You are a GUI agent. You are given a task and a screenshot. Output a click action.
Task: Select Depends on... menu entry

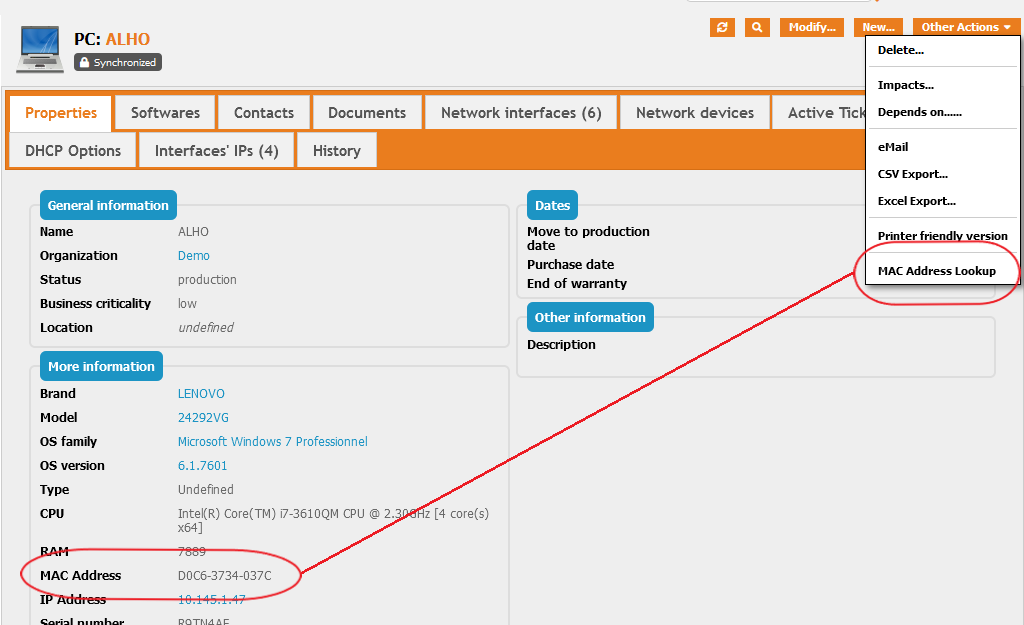point(919,112)
